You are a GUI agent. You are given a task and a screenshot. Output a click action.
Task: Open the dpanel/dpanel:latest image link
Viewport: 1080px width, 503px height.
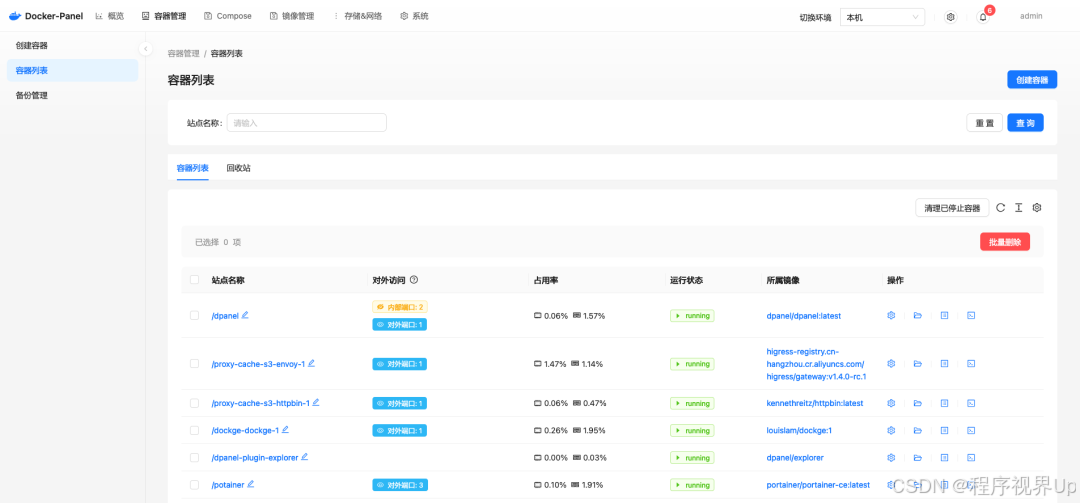click(x=803, y=316)
